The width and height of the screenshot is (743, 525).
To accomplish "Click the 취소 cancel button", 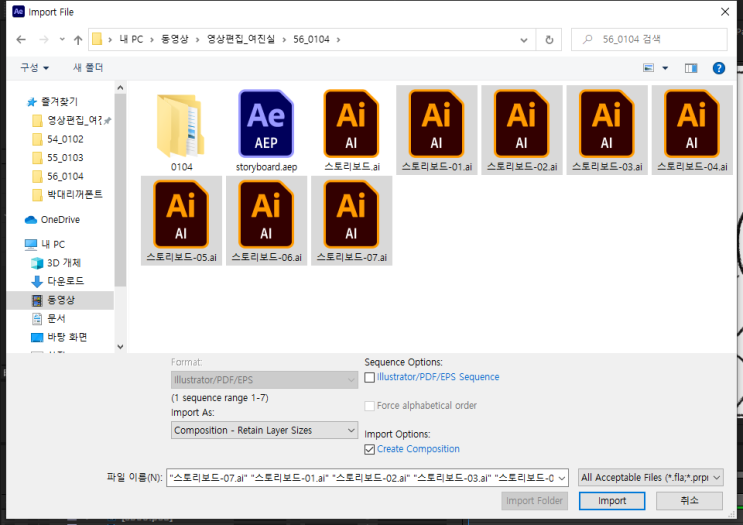I will point(689,501).
